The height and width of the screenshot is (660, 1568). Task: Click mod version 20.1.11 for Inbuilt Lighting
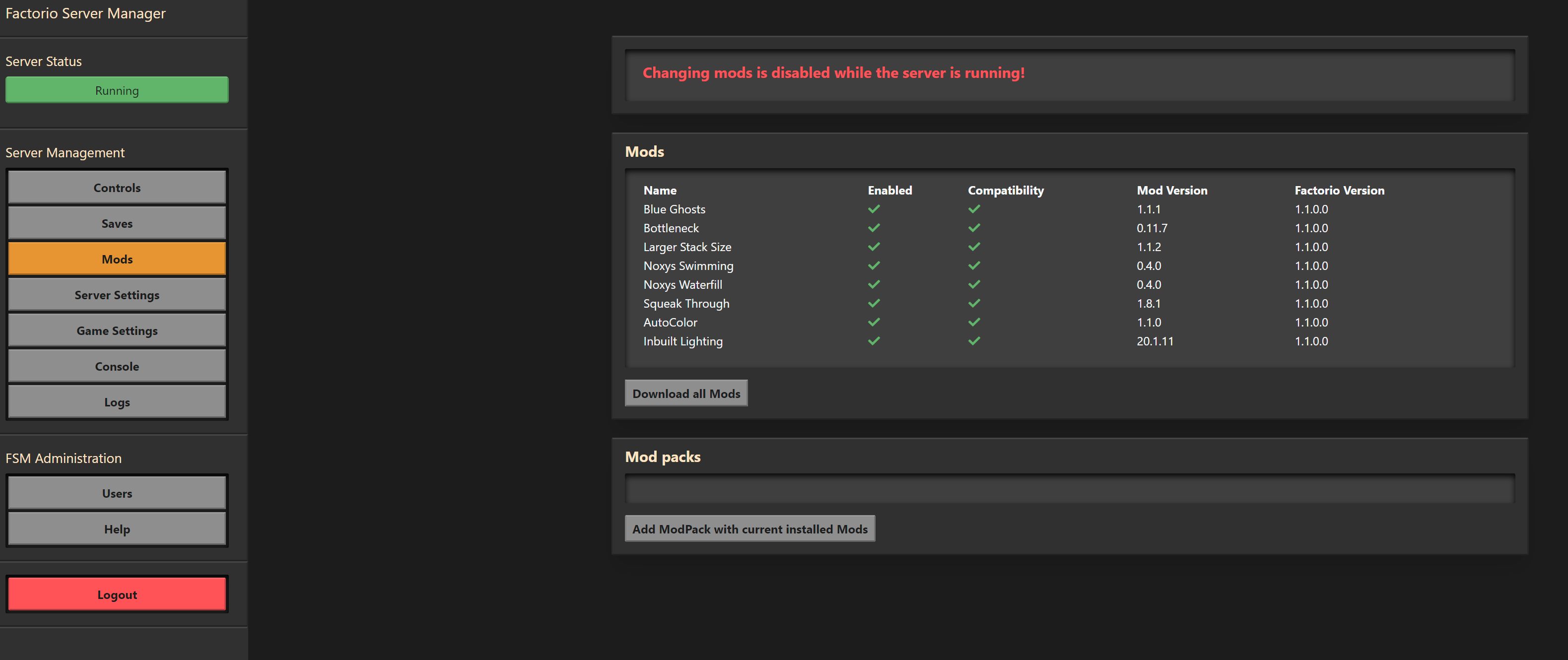tap(1155, 341)
